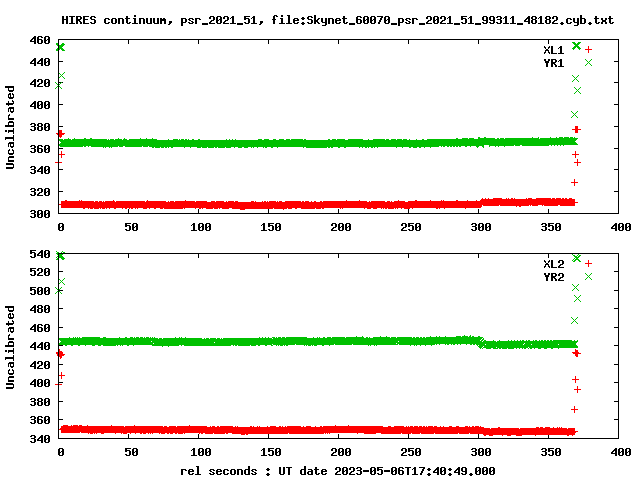Click y-axis tick 380 in the XL2/YR2 plot
This screenshot has width=640, height=480.
click(x=40, y=402)
